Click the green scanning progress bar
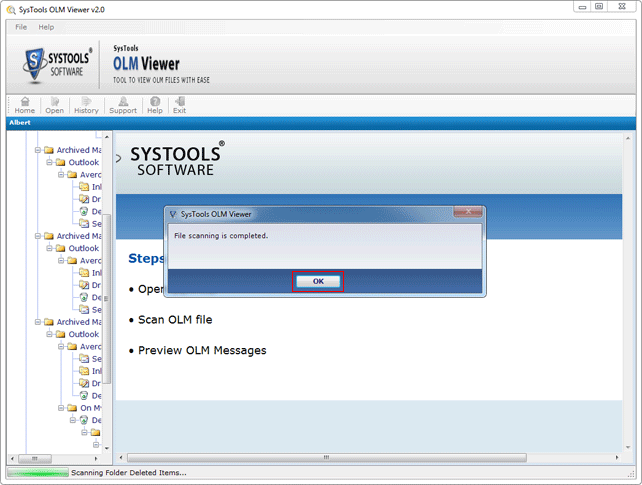 point(38,473)
